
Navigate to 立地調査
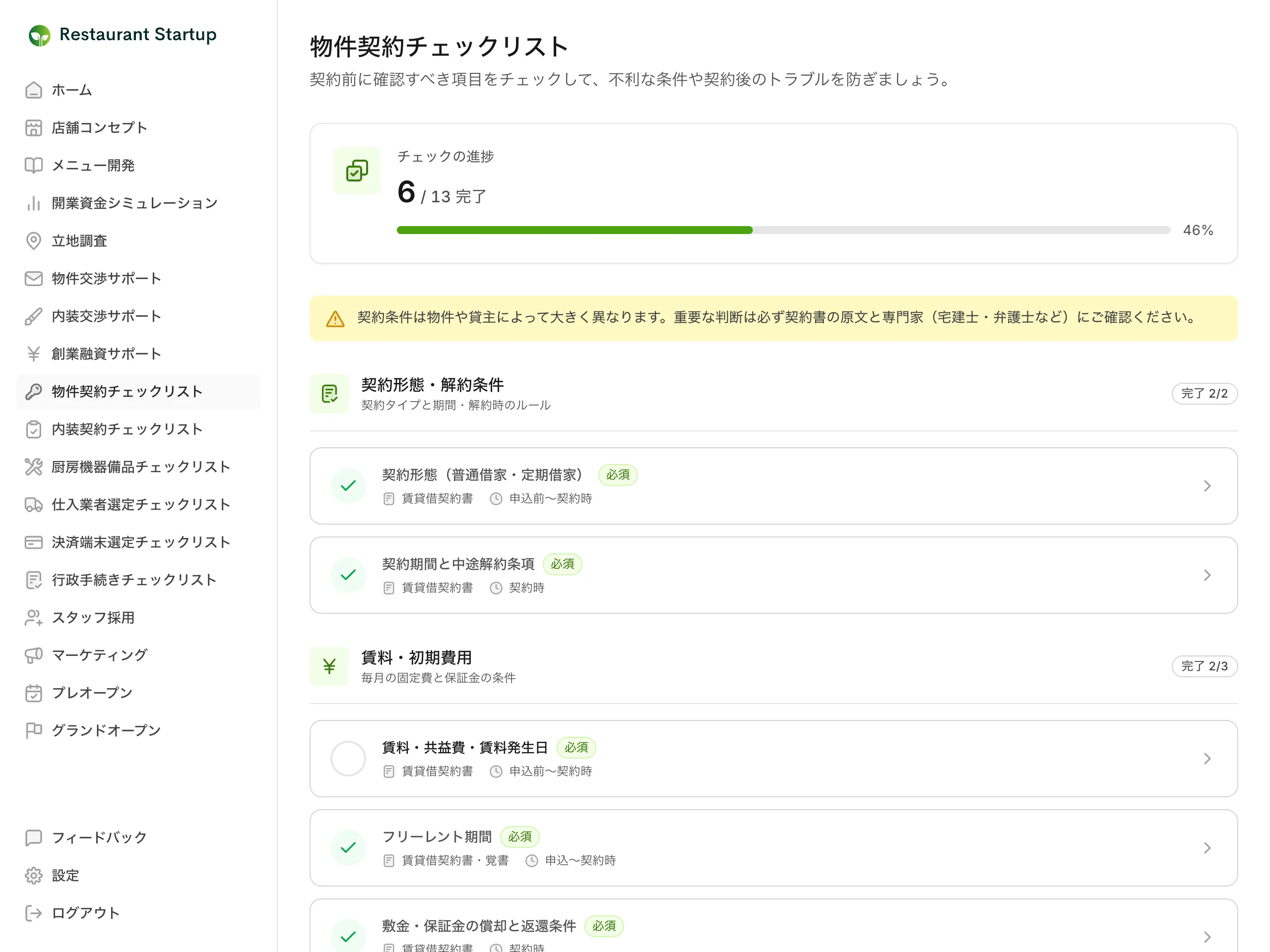pos(138,241)
